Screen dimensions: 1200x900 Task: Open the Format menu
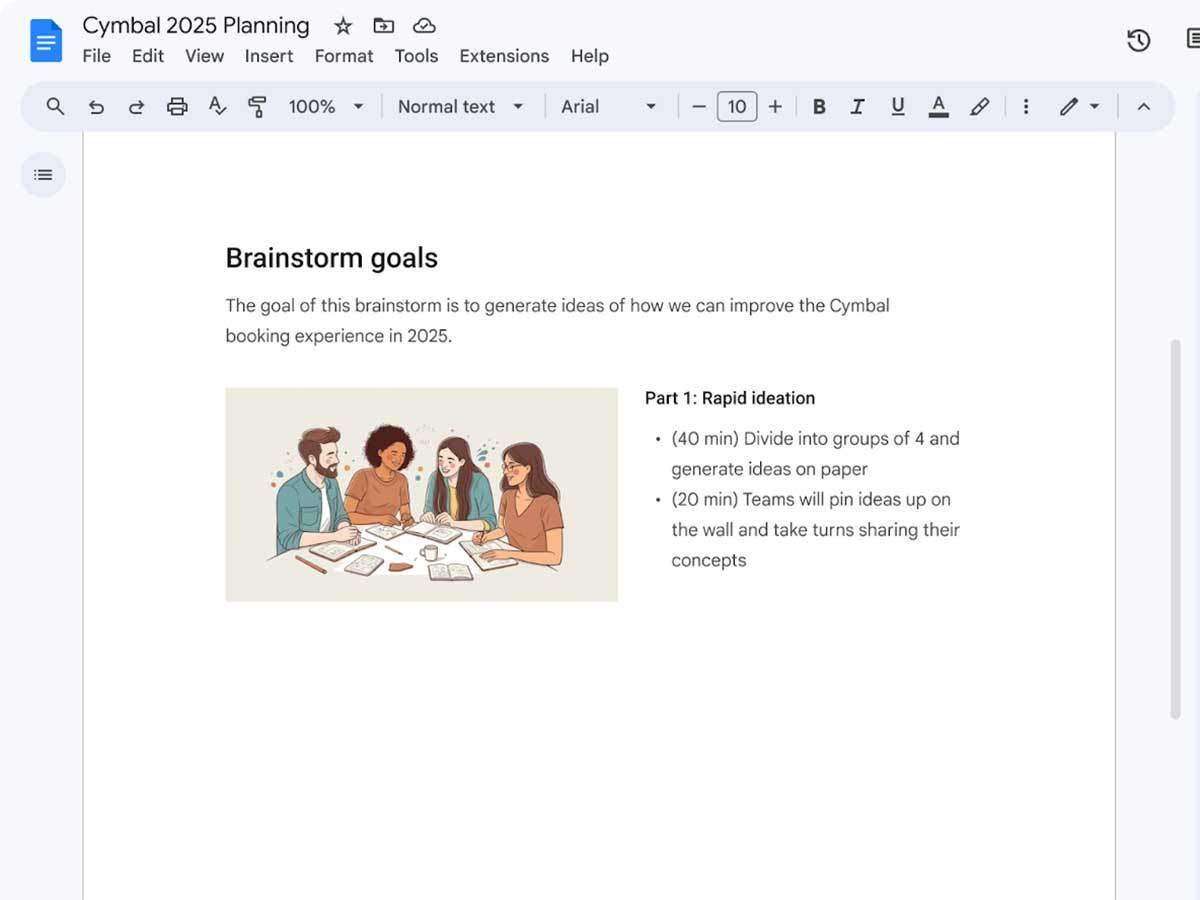tap(343, 56)
